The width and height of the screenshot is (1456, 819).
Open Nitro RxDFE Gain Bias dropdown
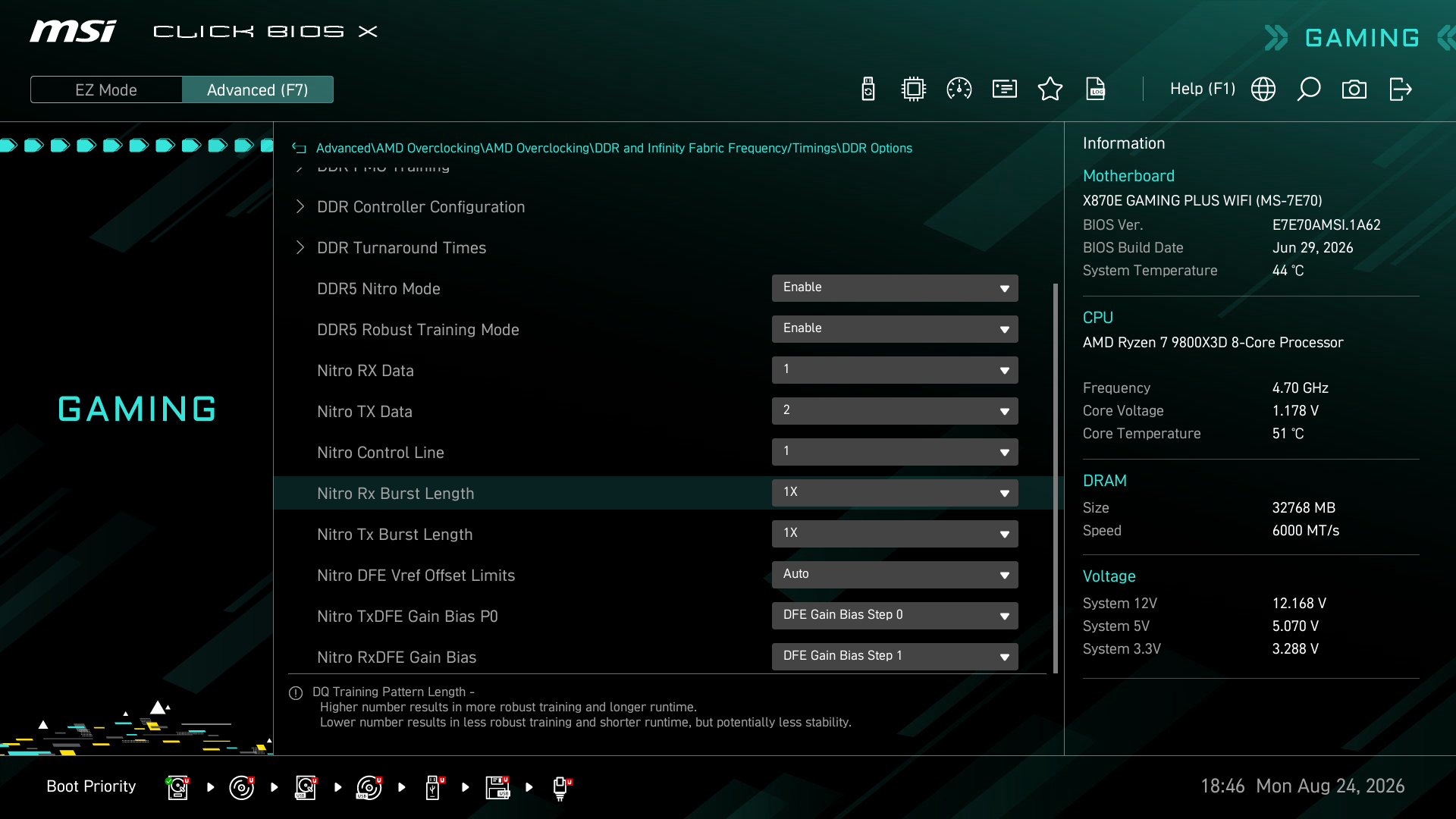click(x=895, y=657)
